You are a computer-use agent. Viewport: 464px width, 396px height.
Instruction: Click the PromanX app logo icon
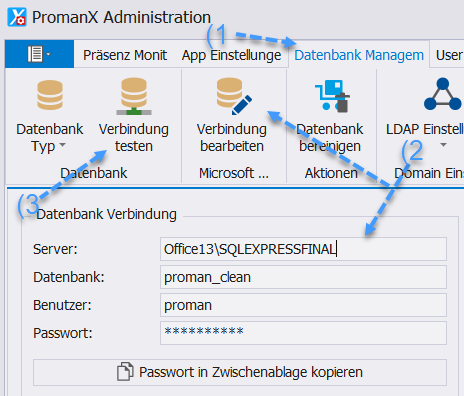click(17, 17)
